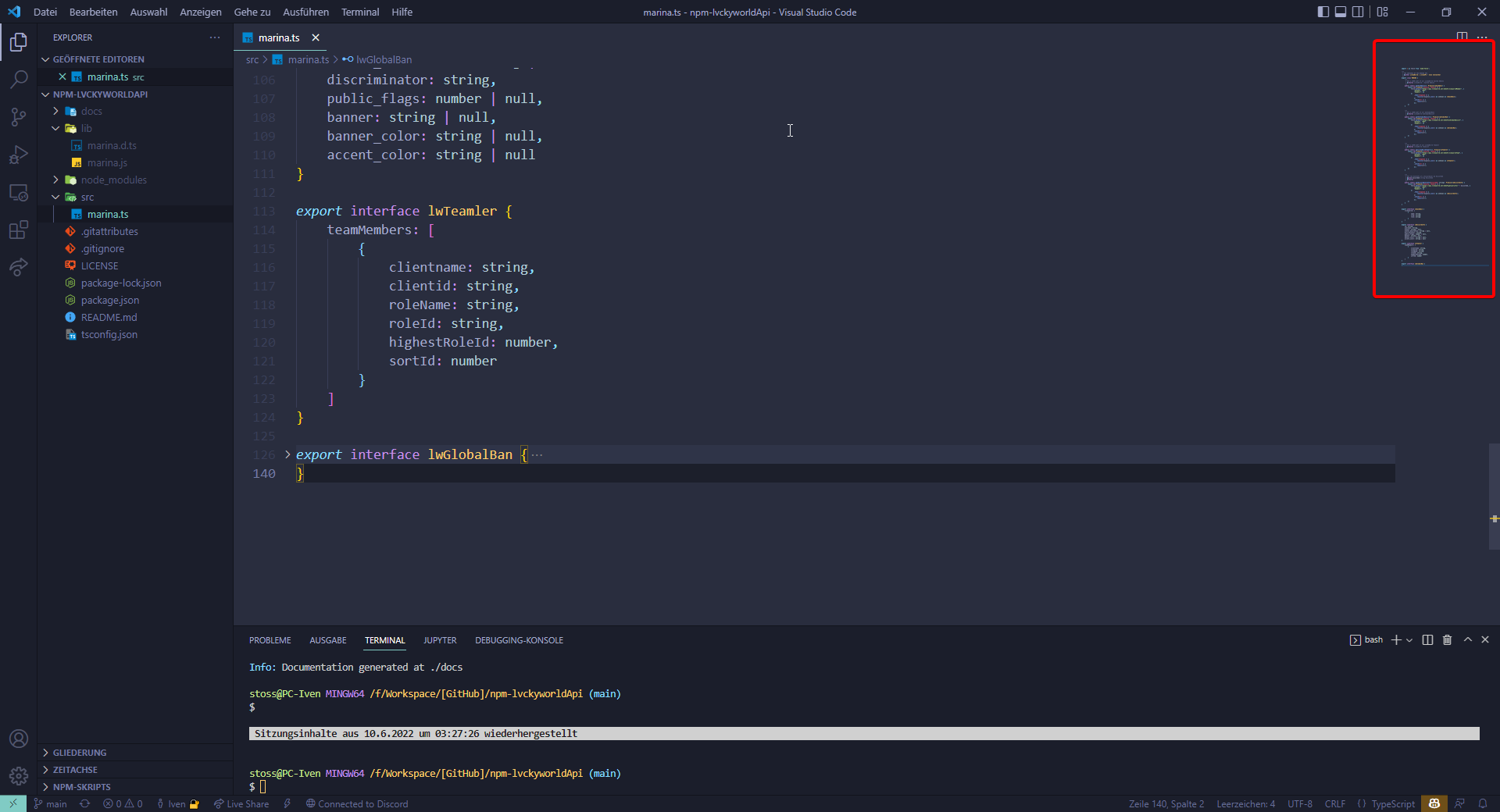Open the new terminal profile dropdown
This screenshot has height=812, width=1500.
(1409, 640)
